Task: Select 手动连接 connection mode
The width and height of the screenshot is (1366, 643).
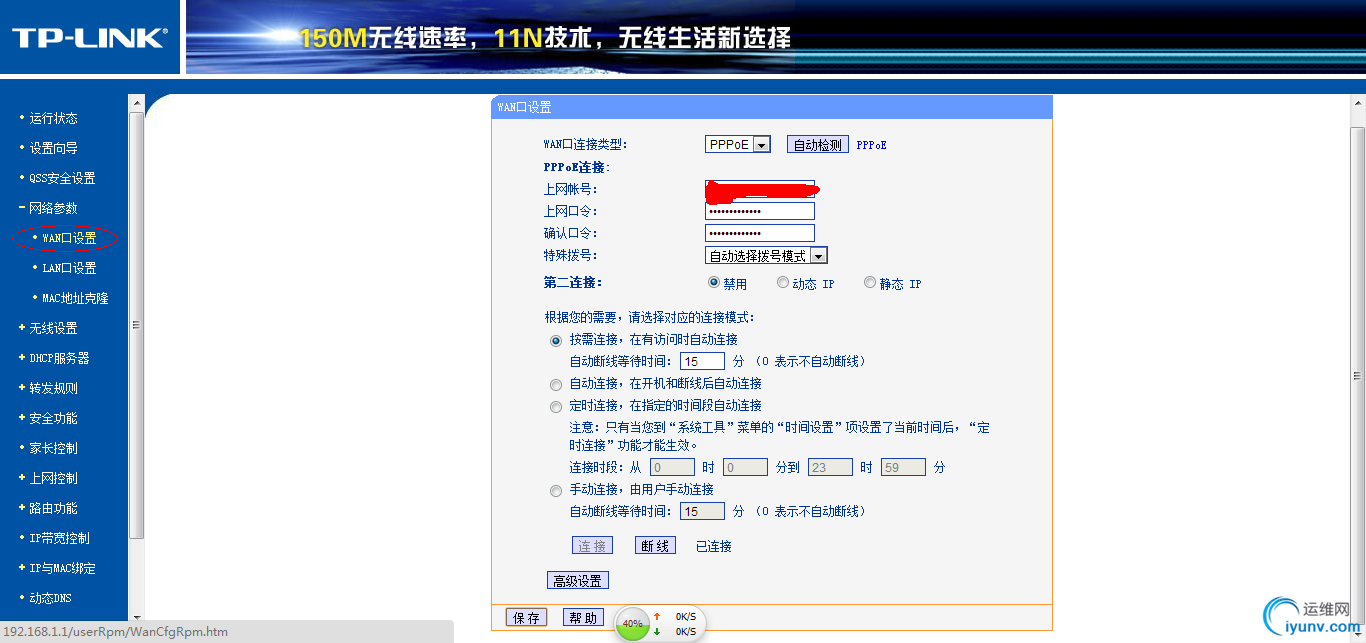Action: click(x=556, y=490)
